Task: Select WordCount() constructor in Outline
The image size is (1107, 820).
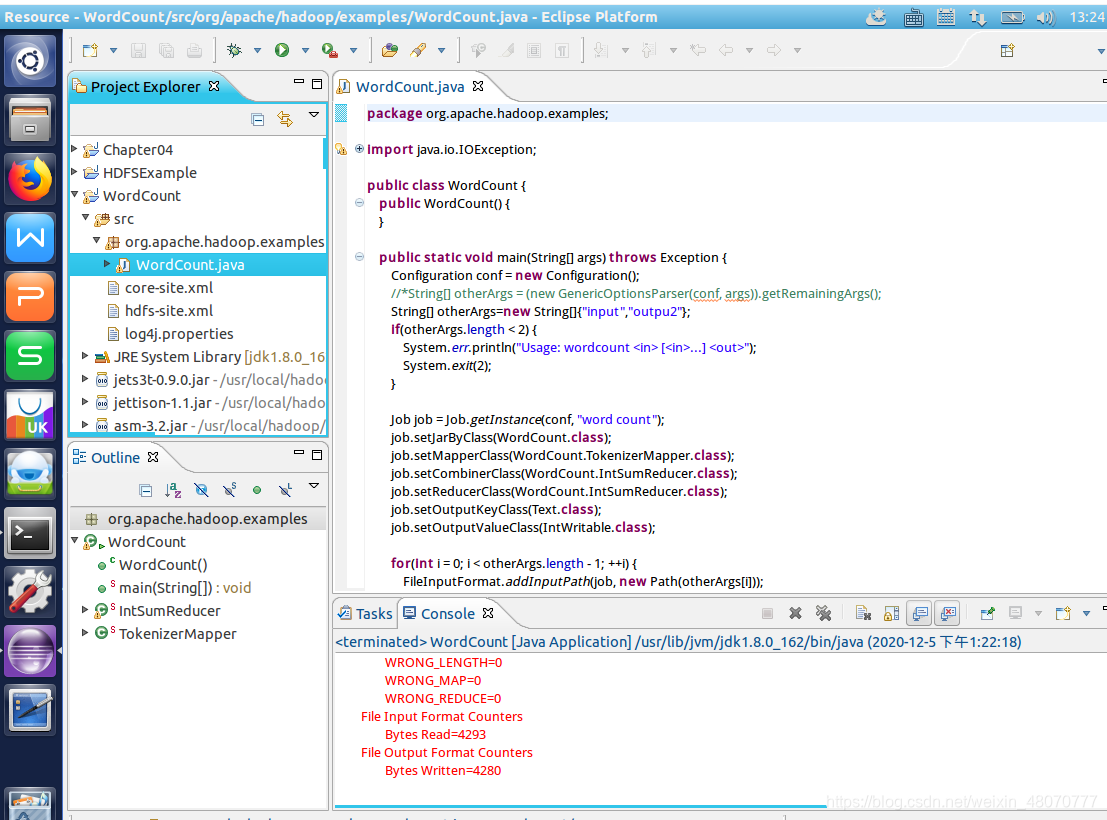Action: click(x=163, y=564)
